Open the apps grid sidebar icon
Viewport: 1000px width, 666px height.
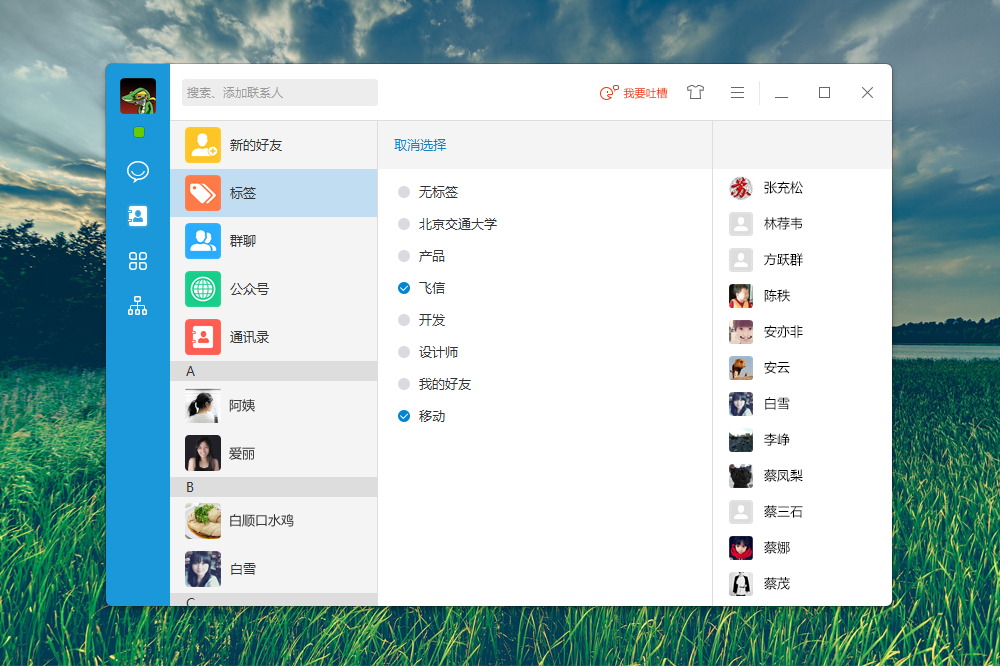(x=138, y=261)
